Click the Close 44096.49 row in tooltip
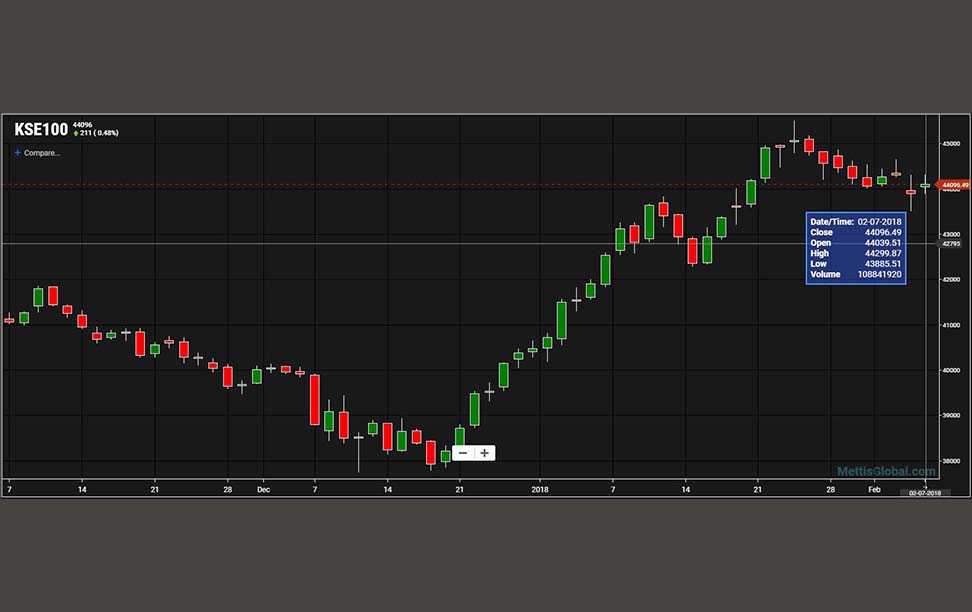Image resolution: width=972 pixels, height=612 pixels. click(x=855, y=233)
